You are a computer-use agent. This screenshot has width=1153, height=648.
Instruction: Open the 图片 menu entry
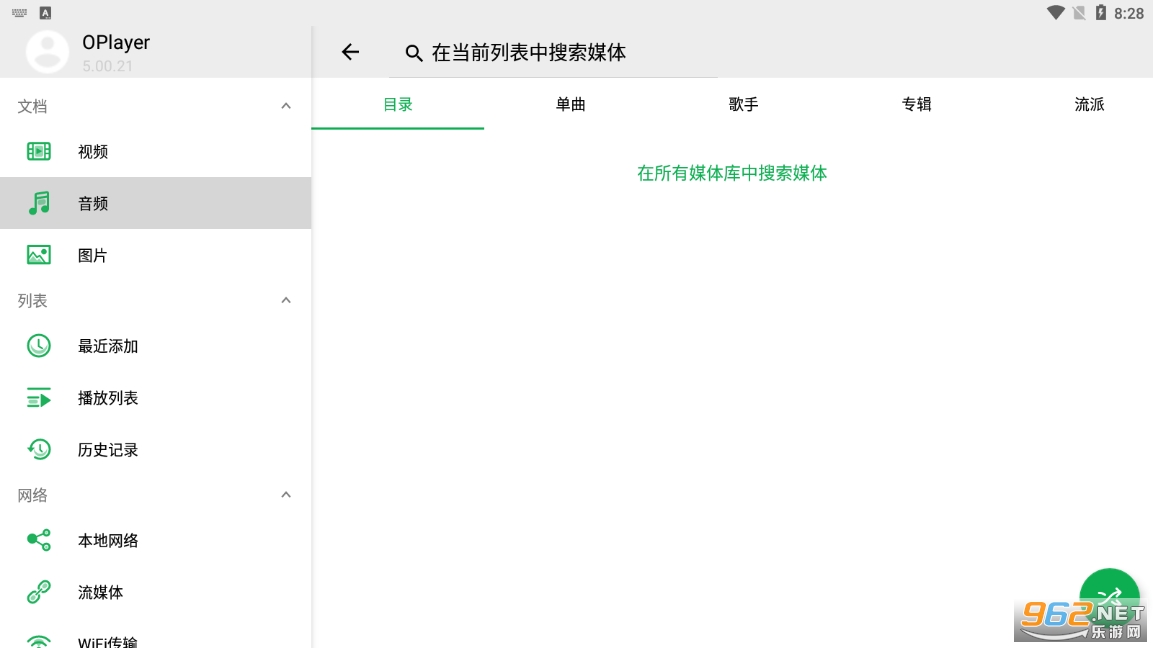156,255
